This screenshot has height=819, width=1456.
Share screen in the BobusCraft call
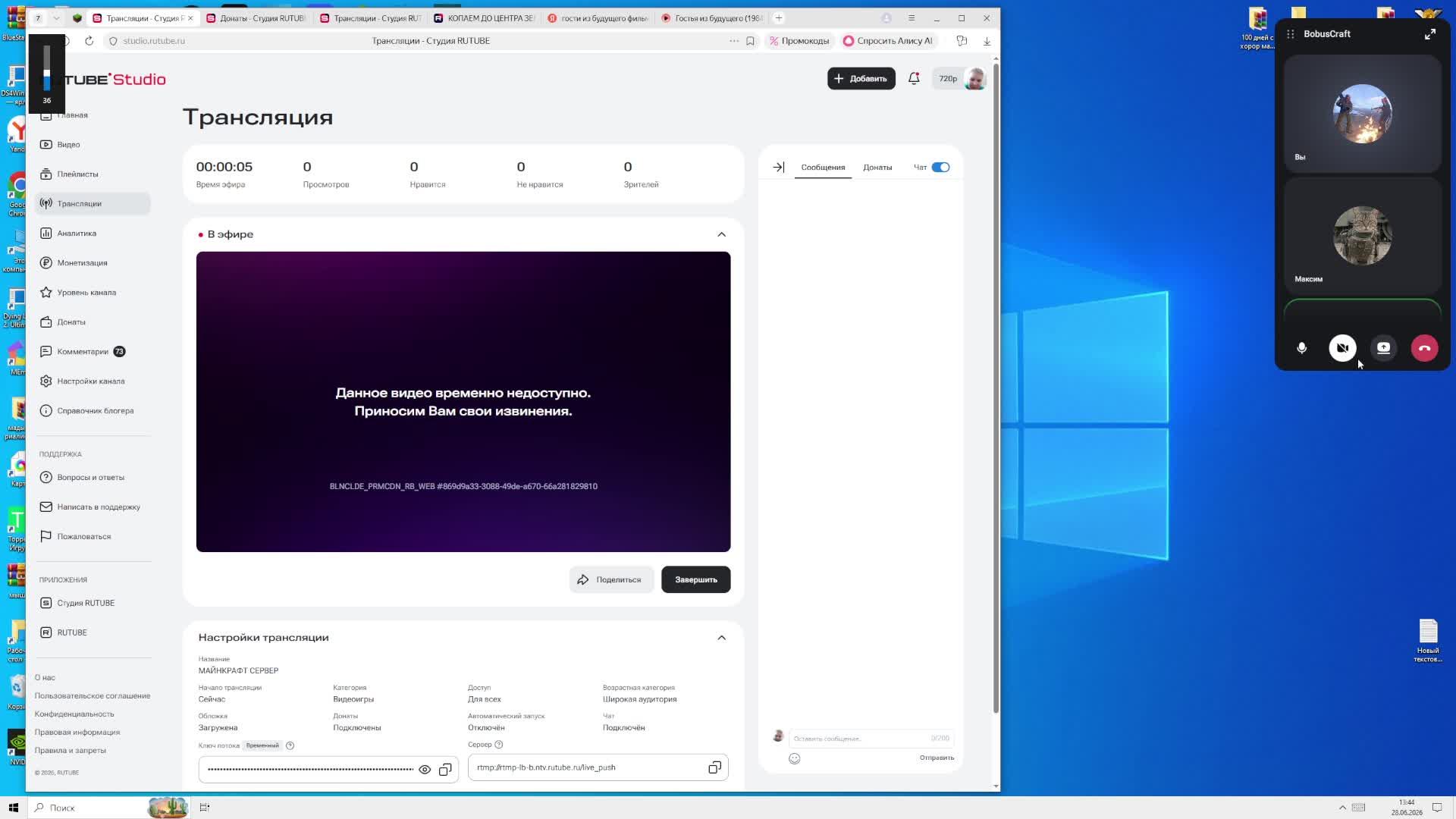pos(1383,348)
